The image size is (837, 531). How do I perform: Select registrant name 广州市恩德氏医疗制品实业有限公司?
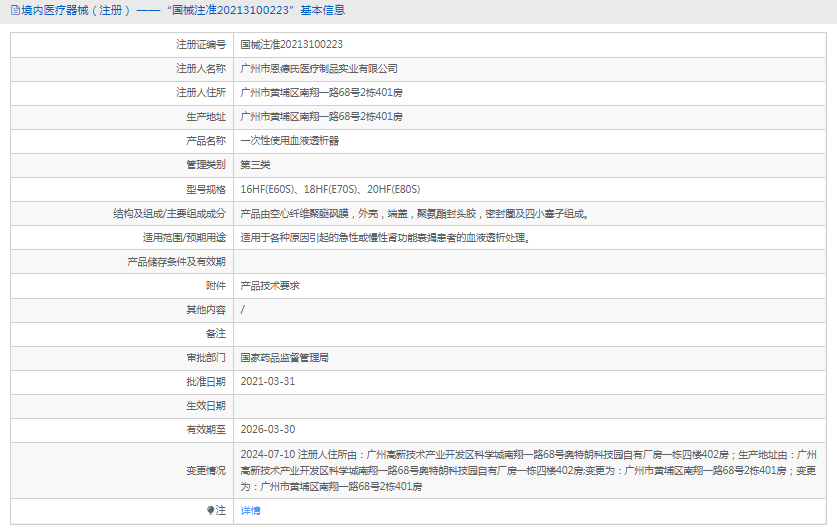pos(319,68)
